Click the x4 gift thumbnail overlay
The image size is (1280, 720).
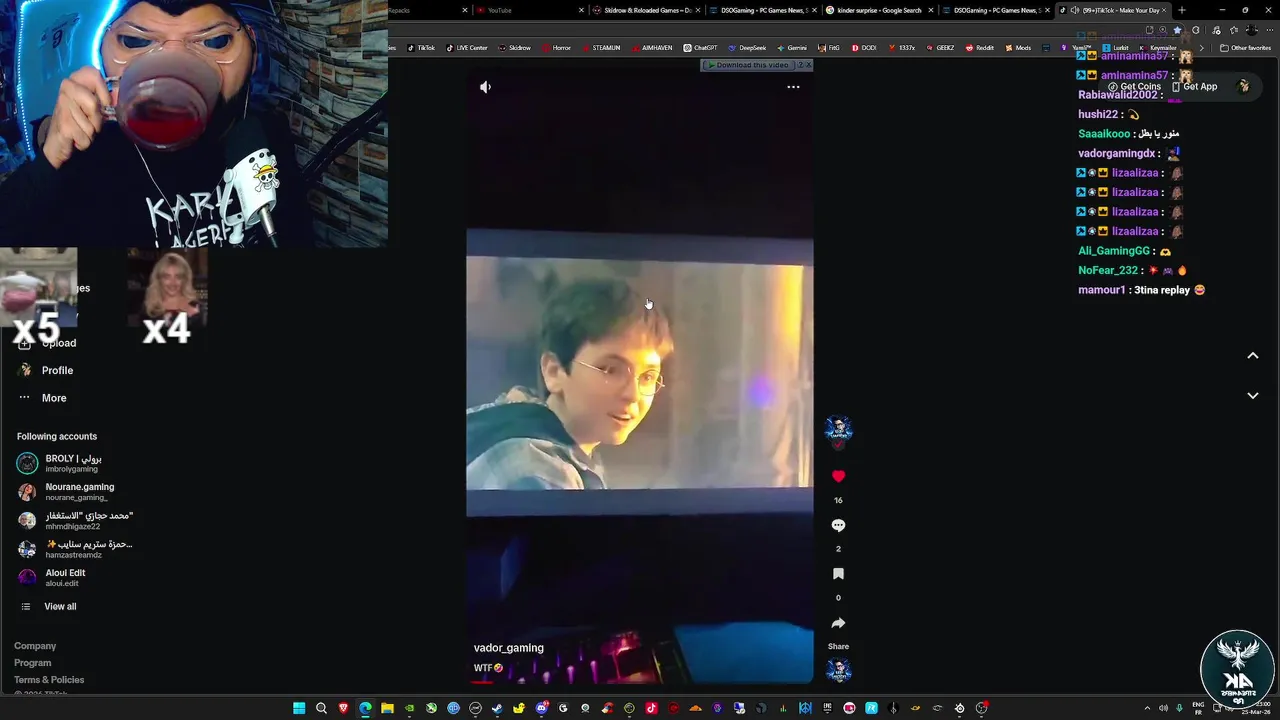click(167, 298)
